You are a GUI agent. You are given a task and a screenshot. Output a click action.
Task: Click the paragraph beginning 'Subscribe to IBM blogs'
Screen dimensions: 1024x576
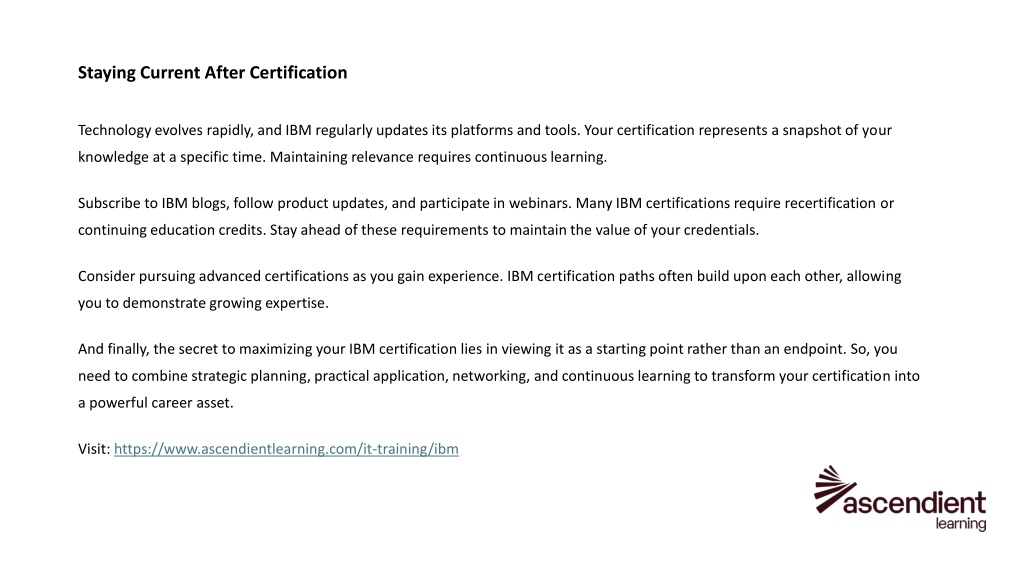pos(486,216)
